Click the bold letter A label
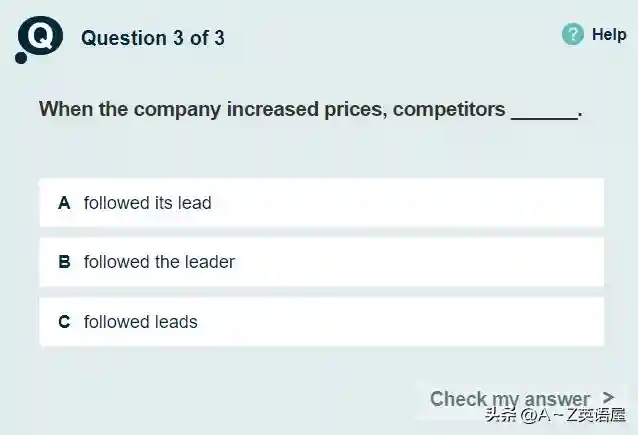Viewport: 638px width, 435px height. 64,203
